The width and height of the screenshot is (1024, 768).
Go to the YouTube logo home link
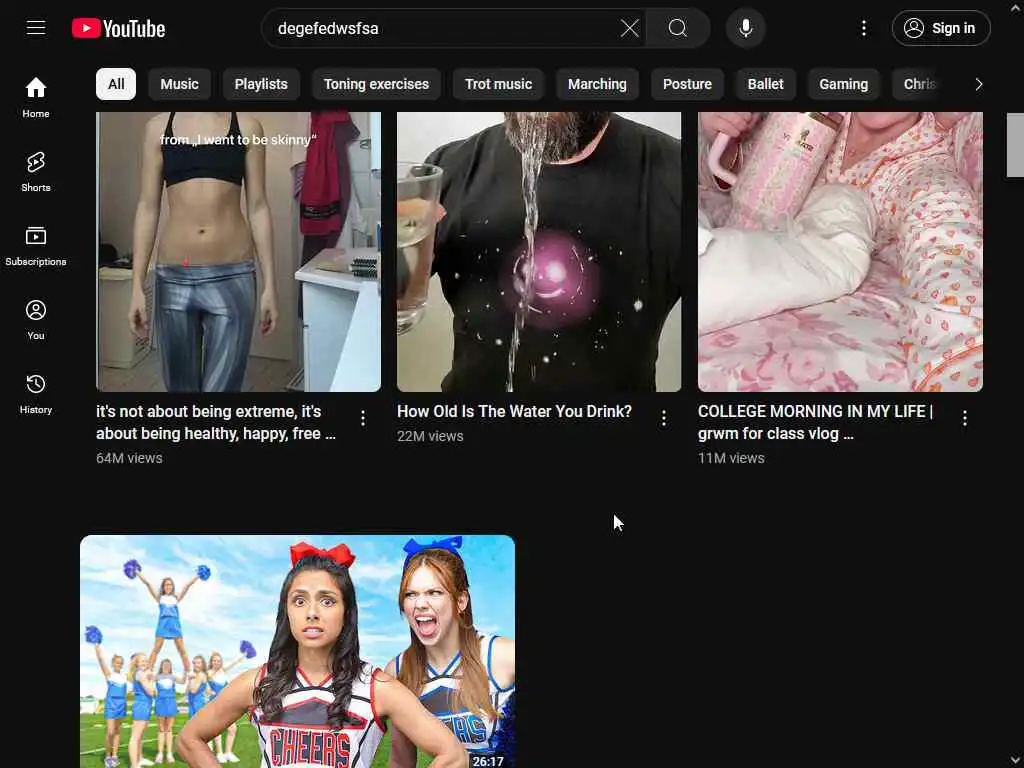[x=118, y=28]
